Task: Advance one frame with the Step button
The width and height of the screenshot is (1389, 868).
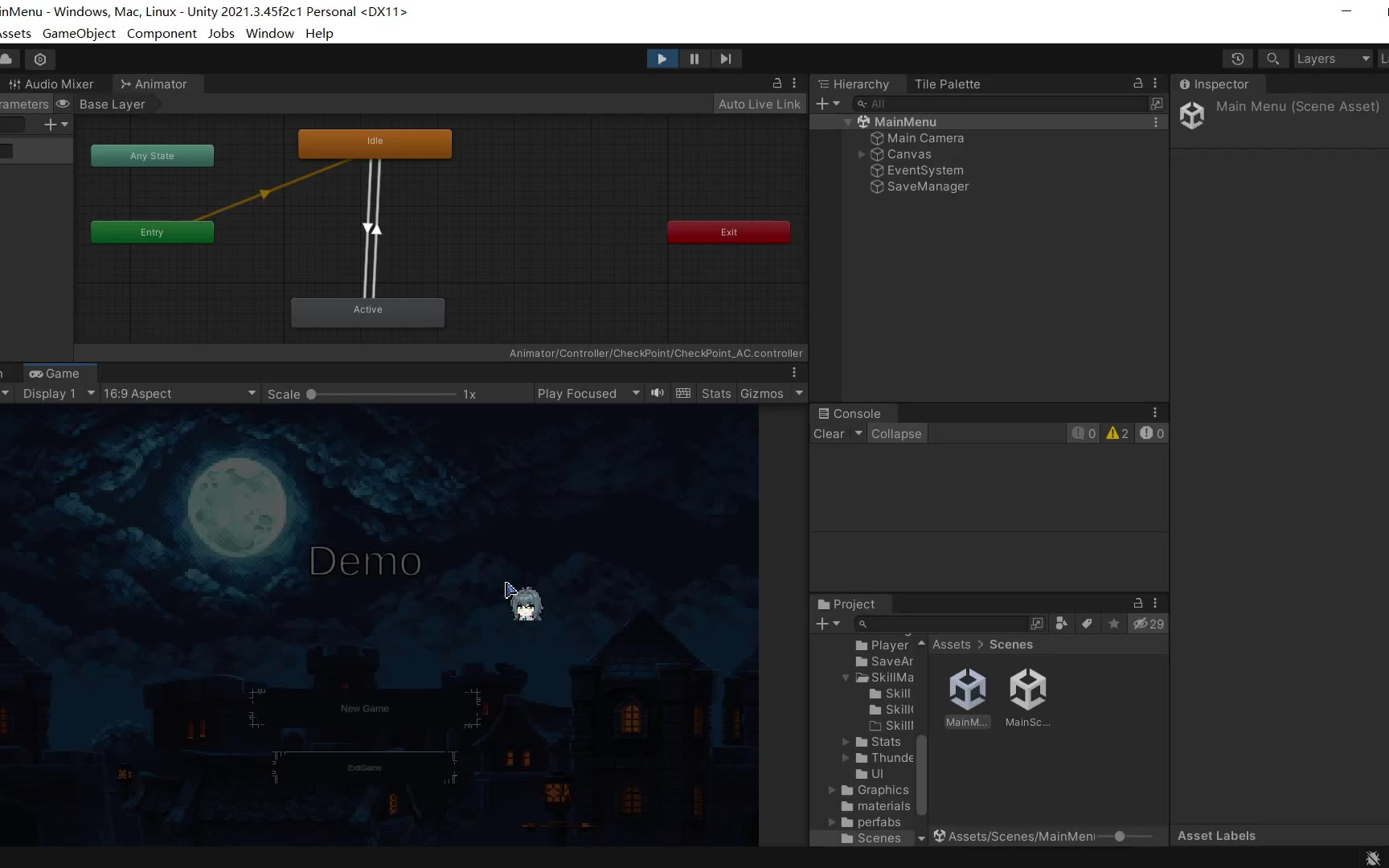Action: coord(726,59)
